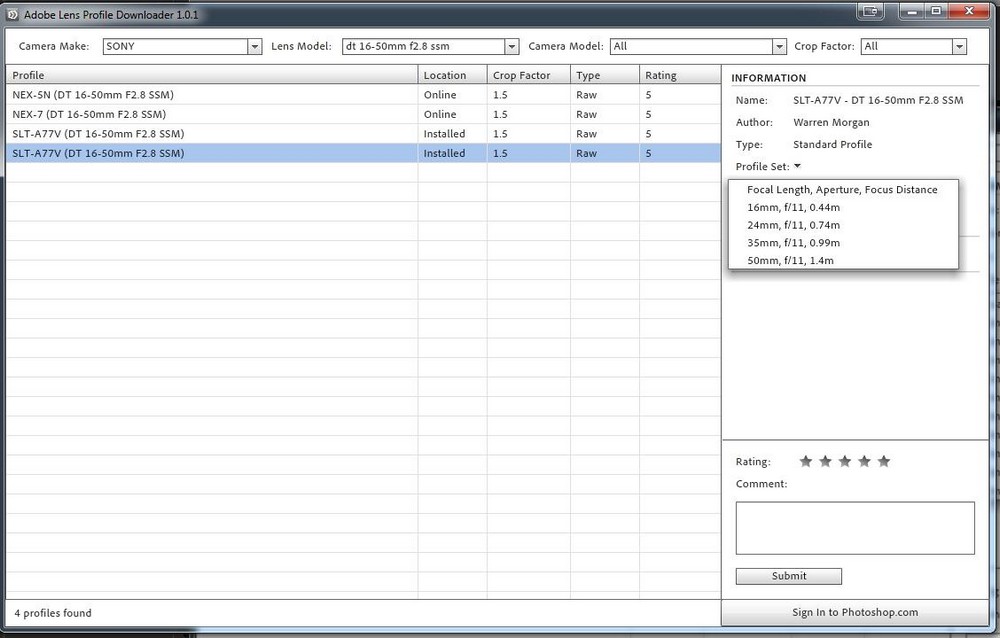Image resolution: width=1000 pixels, height=638 pixels.
Task: Click the fourth rating star
Action: 864,461
